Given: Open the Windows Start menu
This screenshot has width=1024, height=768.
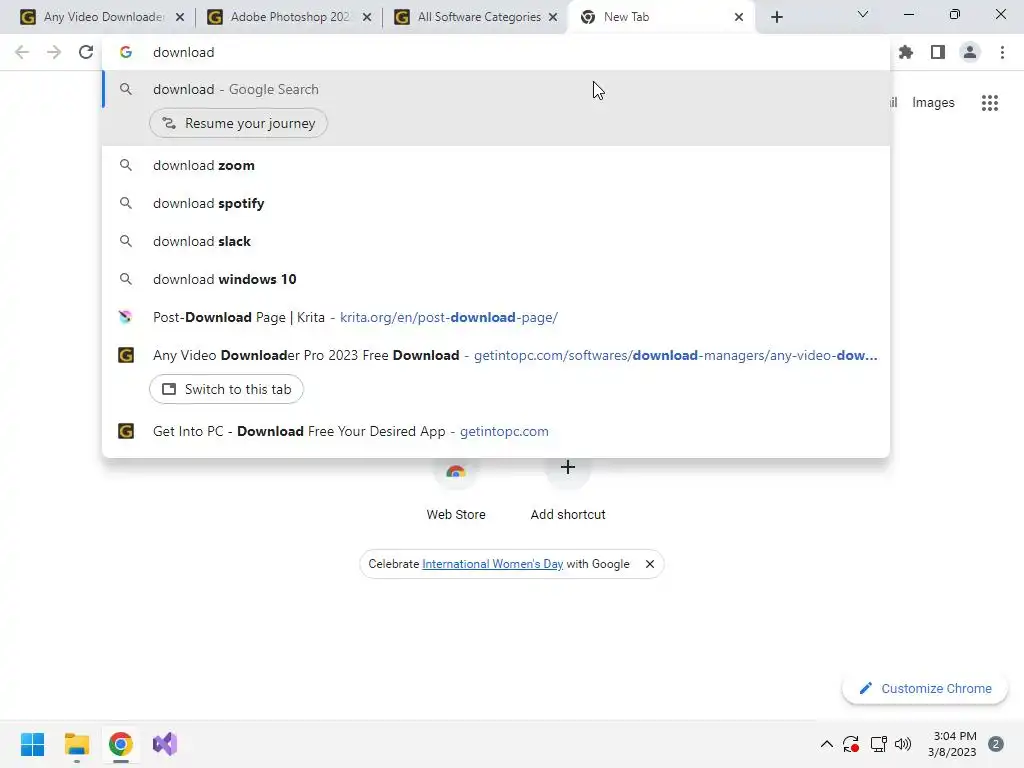Looking at the screenshot, I should coord(33,744).
